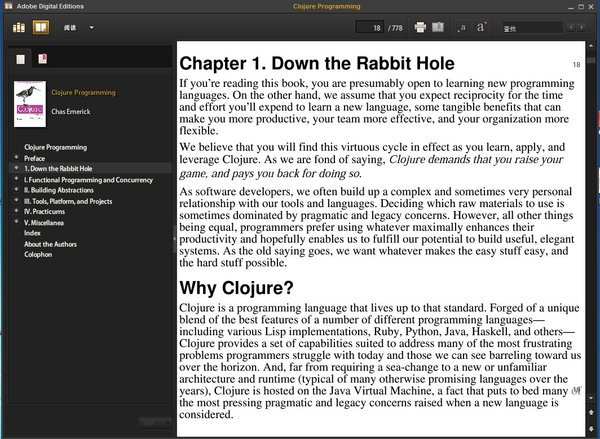This screenshot has height=439, width=600.
Task: Click the Clojure book cover thumbnail
Action: (x=30, y=104)
